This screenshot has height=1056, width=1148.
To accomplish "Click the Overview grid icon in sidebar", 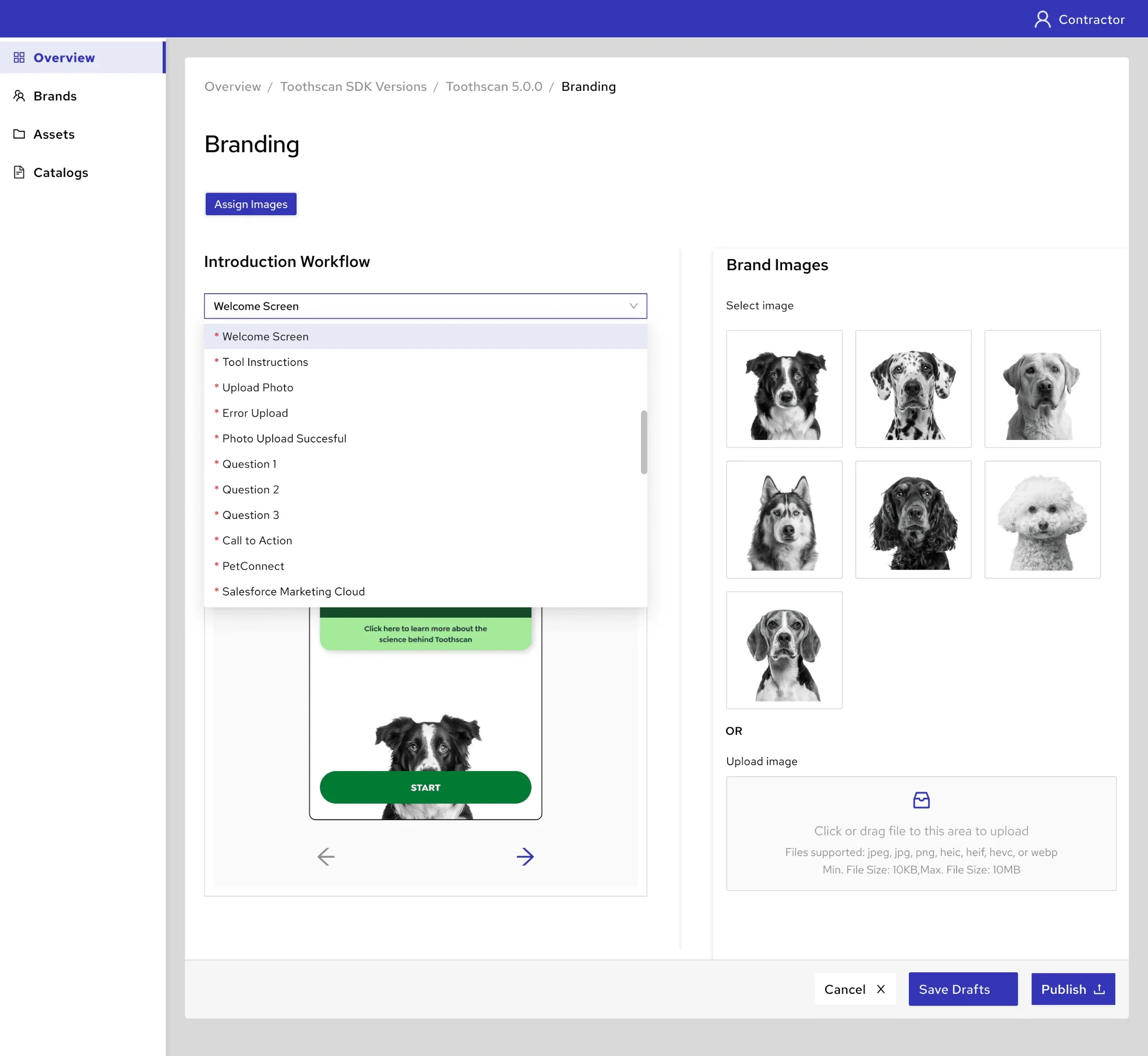I will coord(19,58).
